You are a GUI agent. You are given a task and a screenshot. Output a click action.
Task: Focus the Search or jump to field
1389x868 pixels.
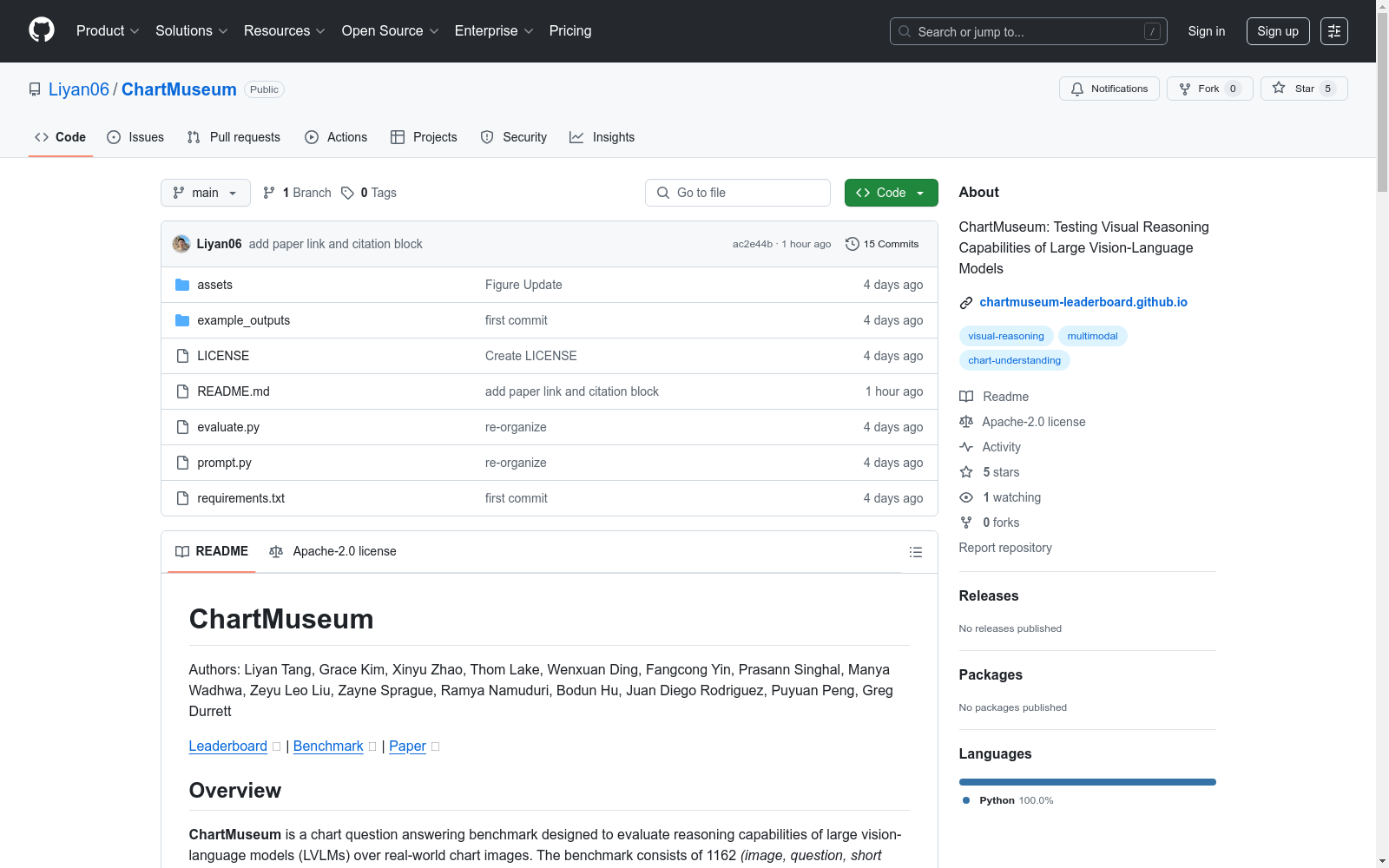(x=1029, y=31)
